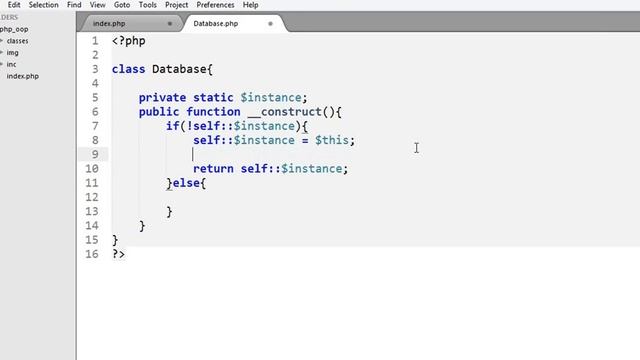Click line number 9 in gutter

coord(95,154)
